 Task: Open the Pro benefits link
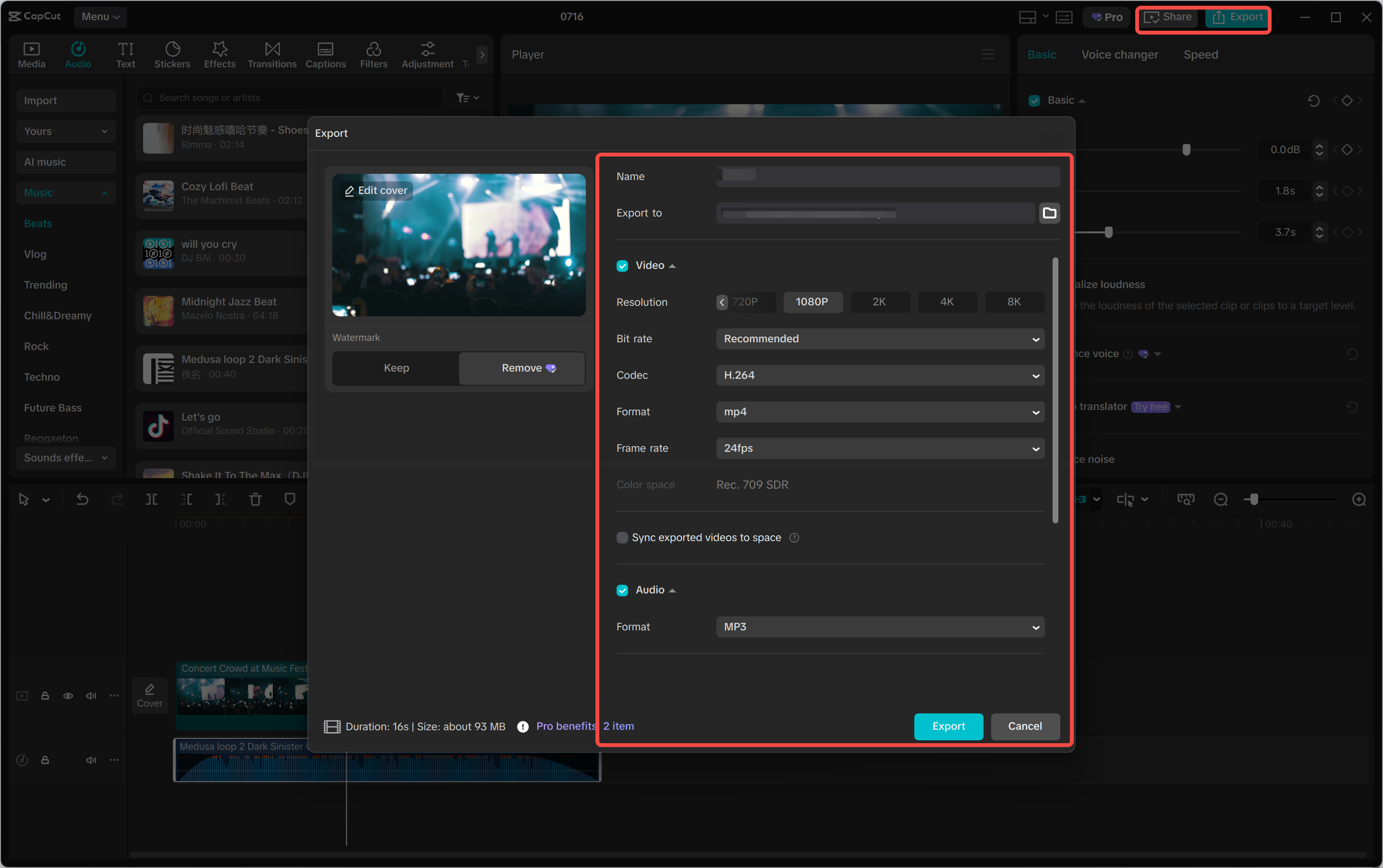(565, 726)
